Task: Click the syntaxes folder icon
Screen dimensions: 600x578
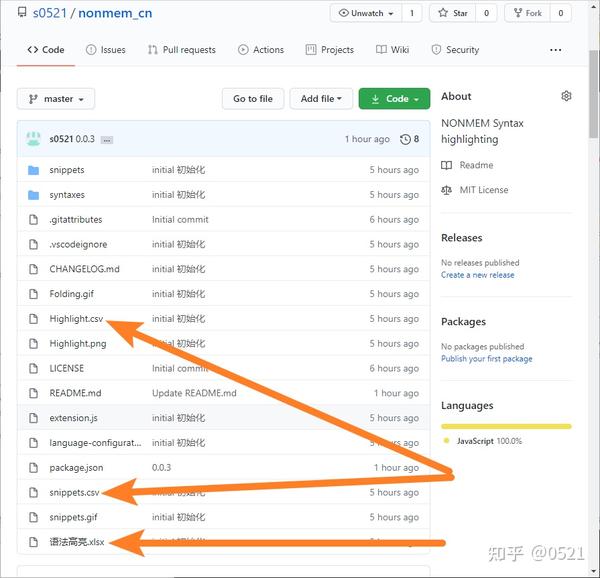Action: coord(33,195)
